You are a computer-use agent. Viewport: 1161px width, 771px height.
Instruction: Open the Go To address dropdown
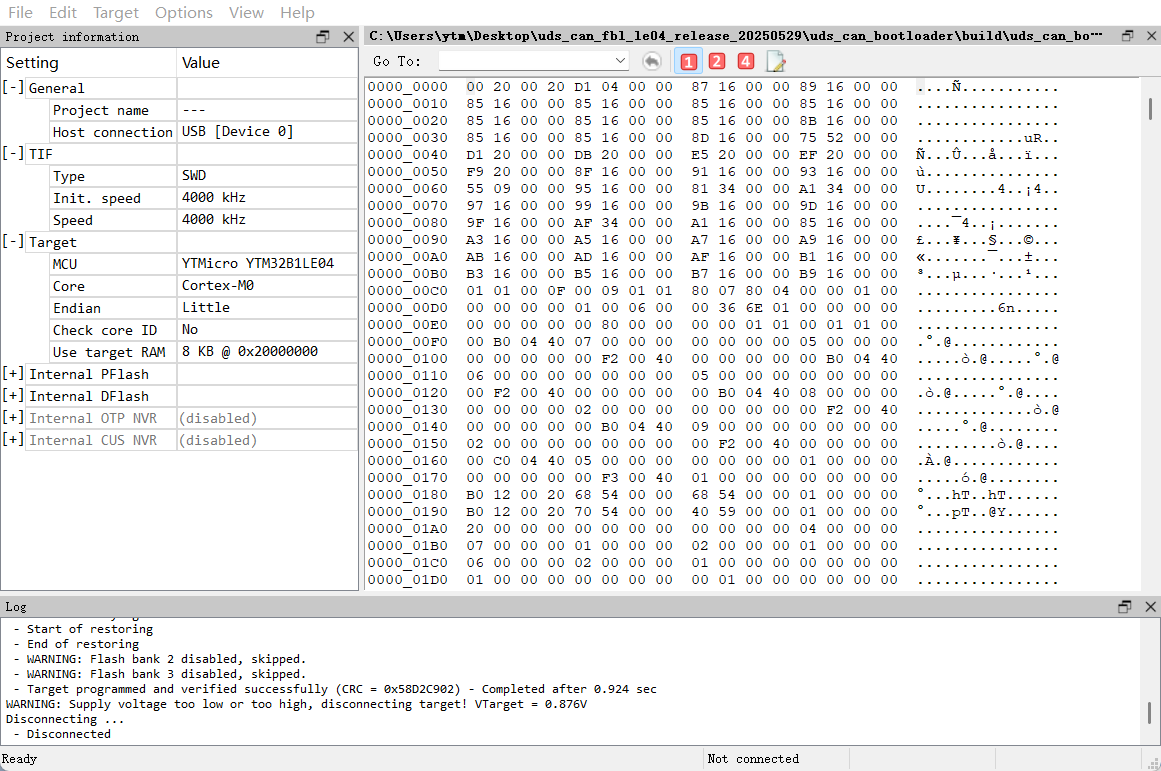click(x=620, y=61)
